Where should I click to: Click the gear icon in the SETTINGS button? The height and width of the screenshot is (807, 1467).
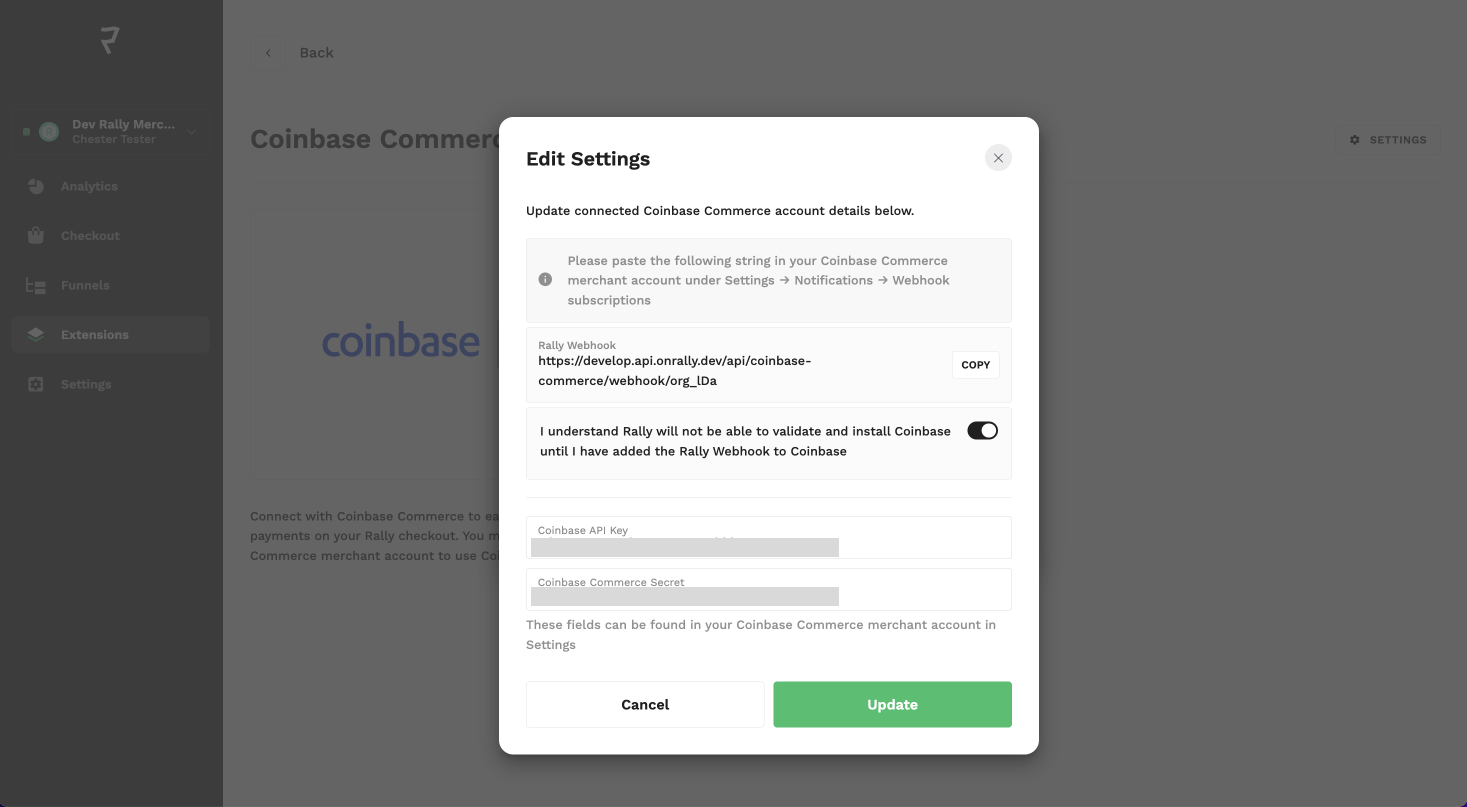1356,139
